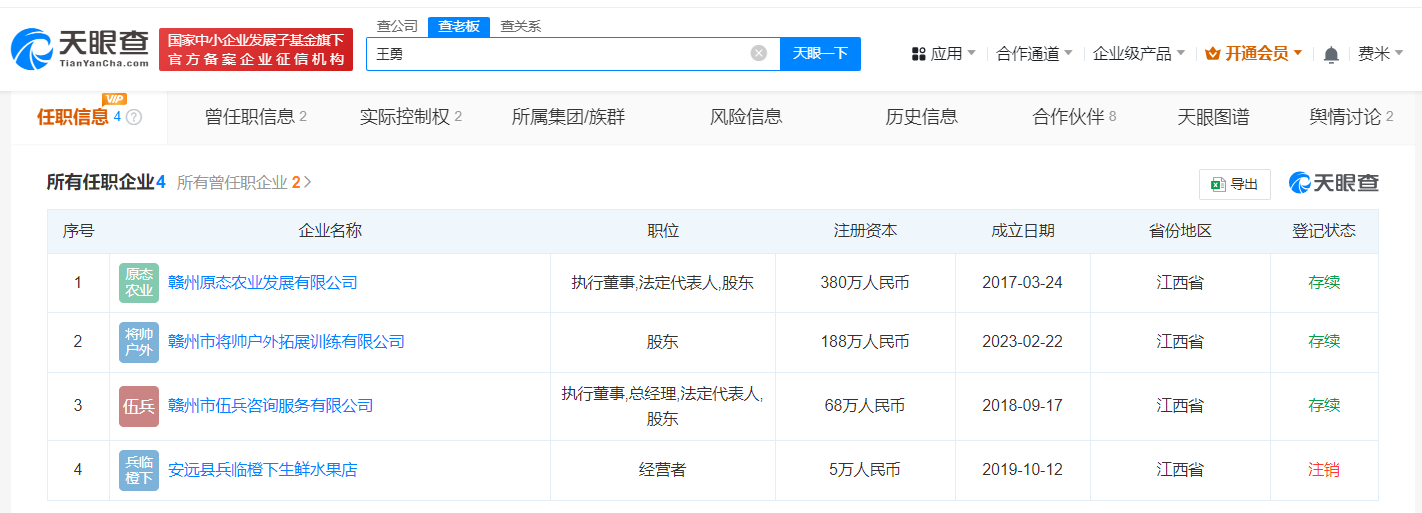Open the 开通会员 membership dropdown

pos(1254,54)
